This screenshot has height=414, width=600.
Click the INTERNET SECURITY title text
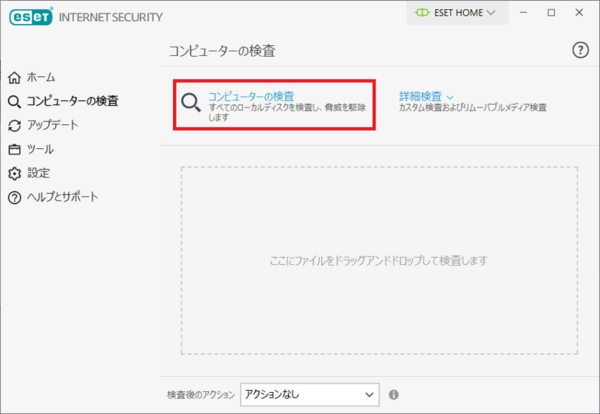pyautogui.click(x=111, y=17)
